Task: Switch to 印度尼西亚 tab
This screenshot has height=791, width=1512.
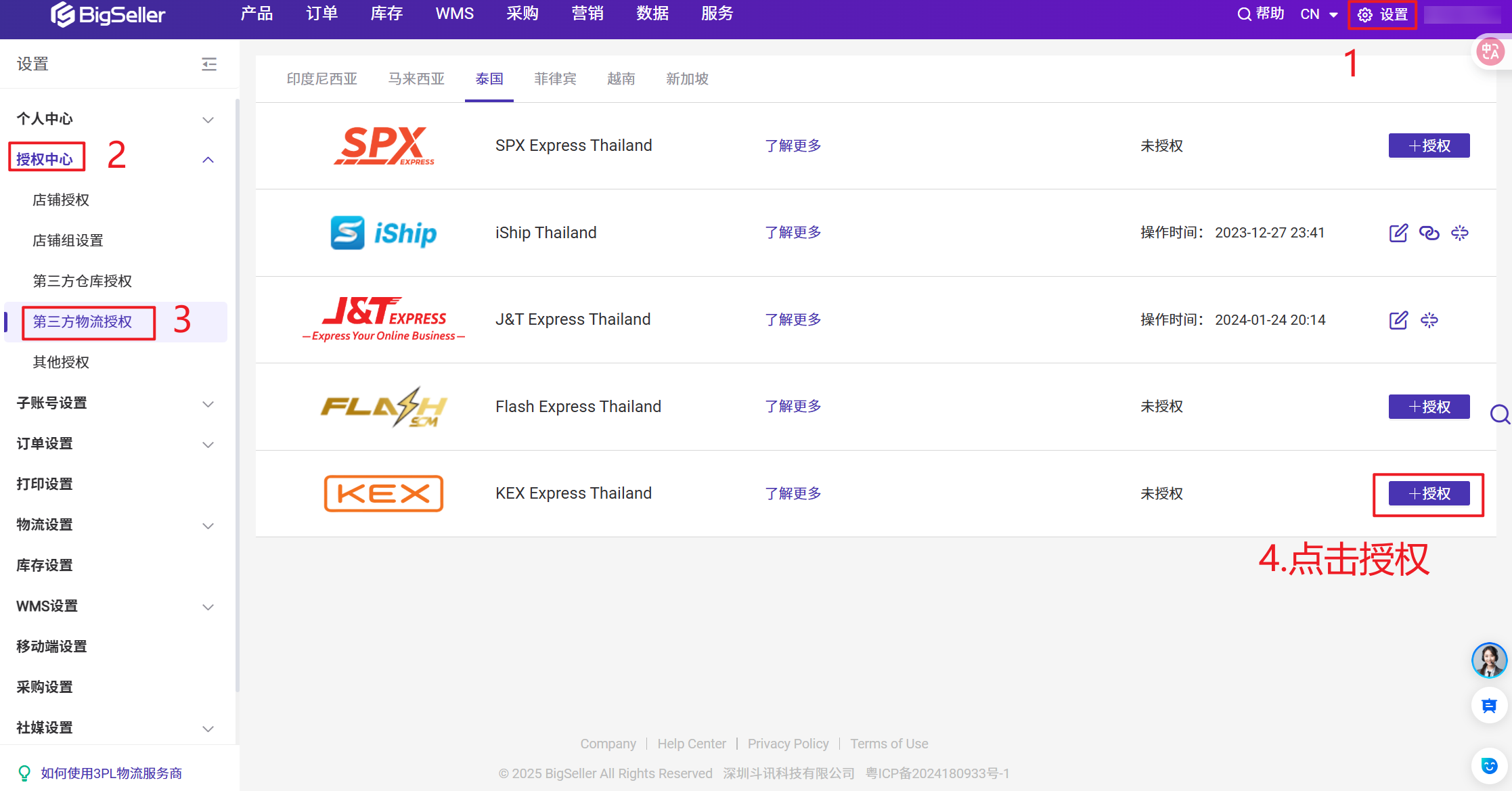Action: coord(322,79)
